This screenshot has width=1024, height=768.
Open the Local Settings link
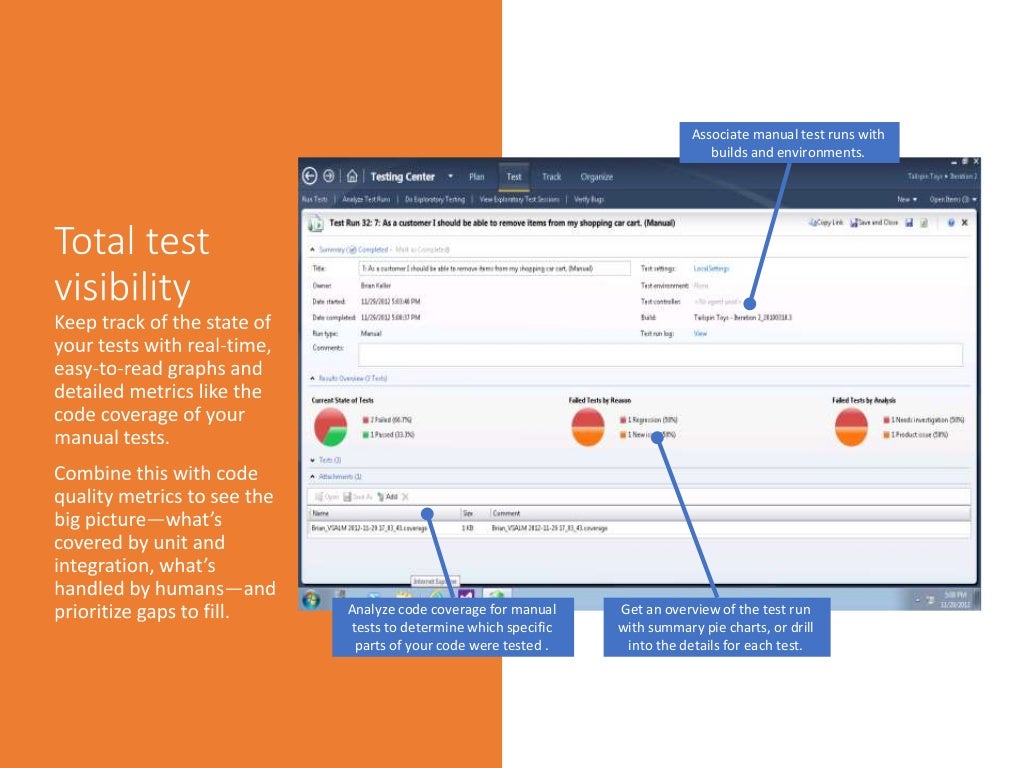click(711, 268)
